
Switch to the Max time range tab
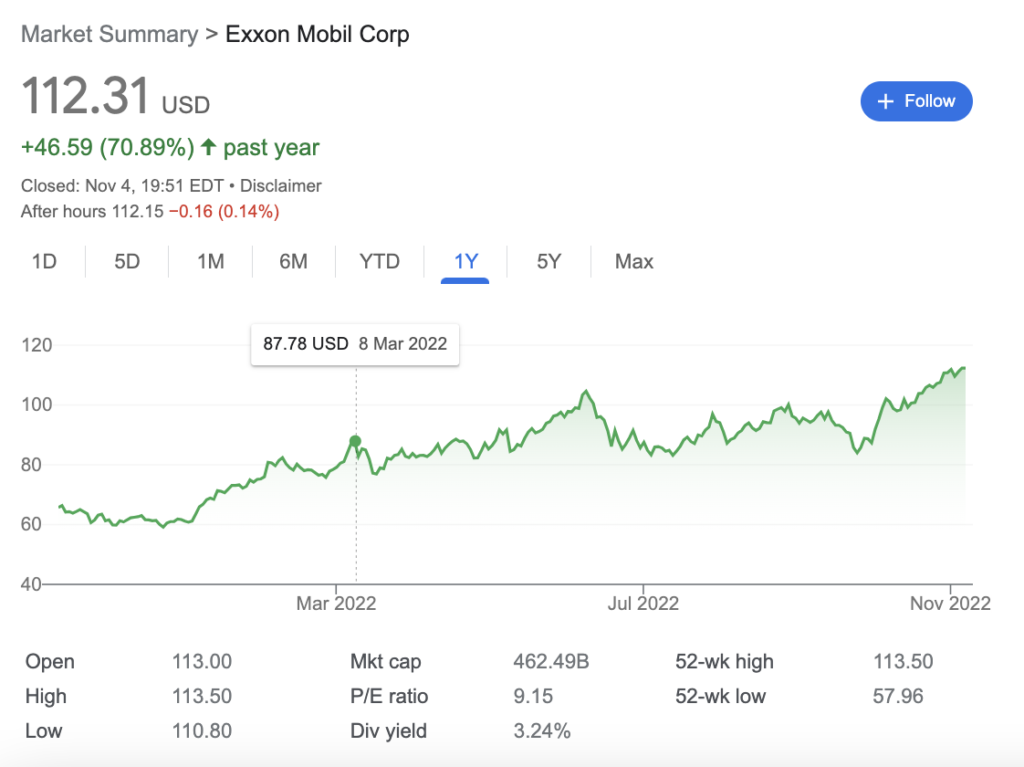click(x=633, y=262)
